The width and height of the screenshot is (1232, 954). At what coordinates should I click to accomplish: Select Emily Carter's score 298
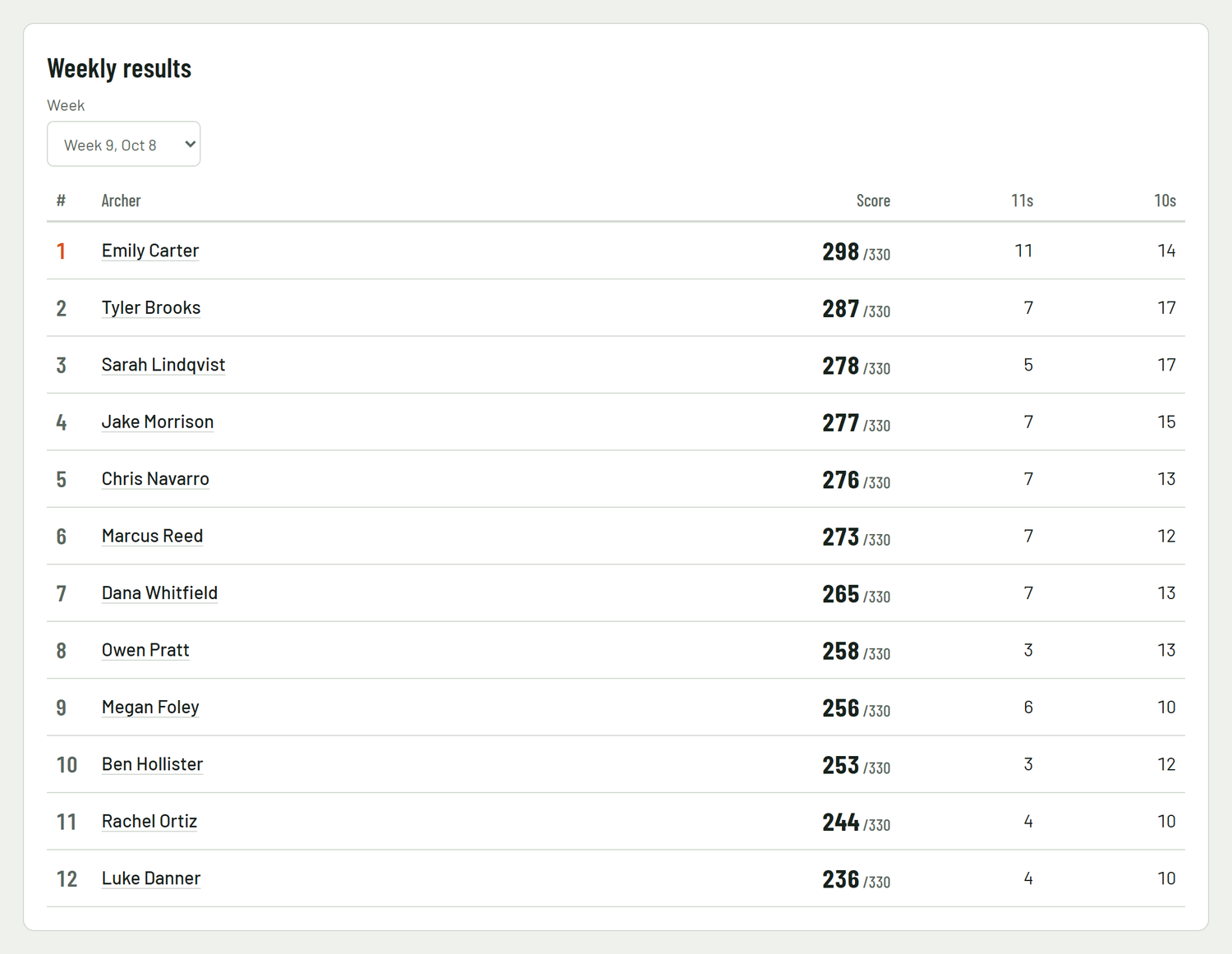coord(840,251)
